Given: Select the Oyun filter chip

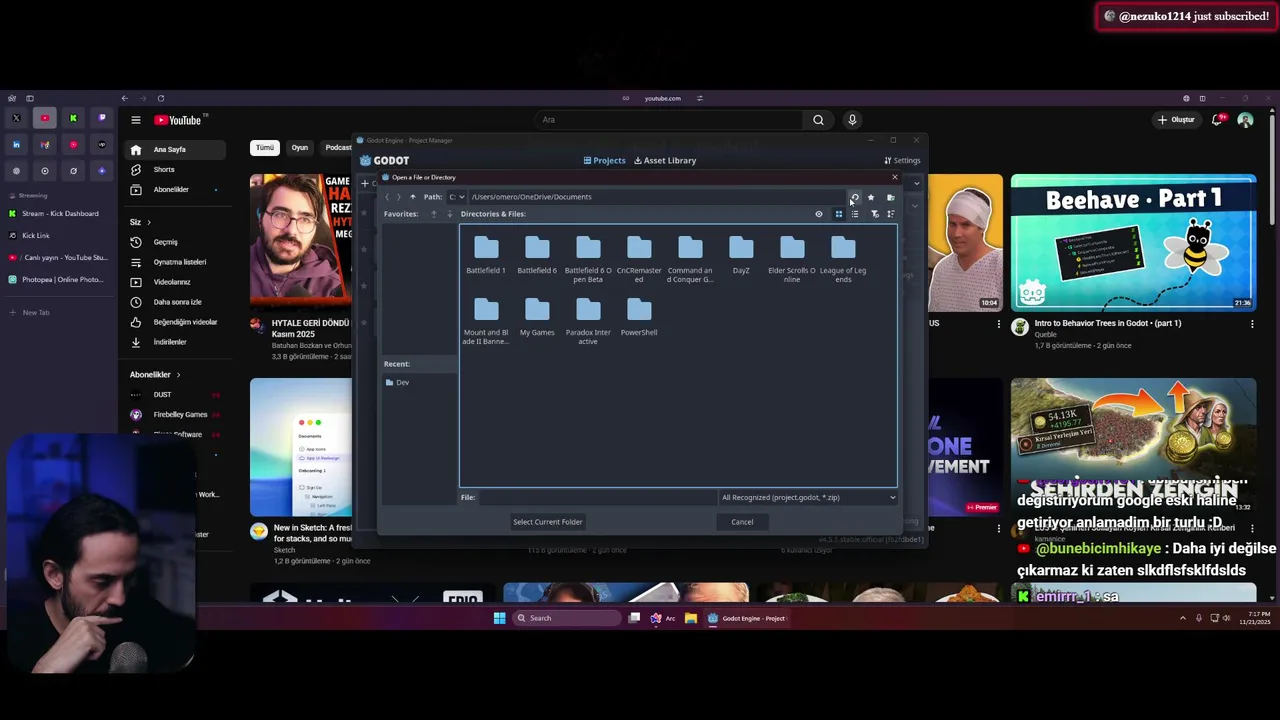Looking at the screenshot, I should click(x=300, y=148).
